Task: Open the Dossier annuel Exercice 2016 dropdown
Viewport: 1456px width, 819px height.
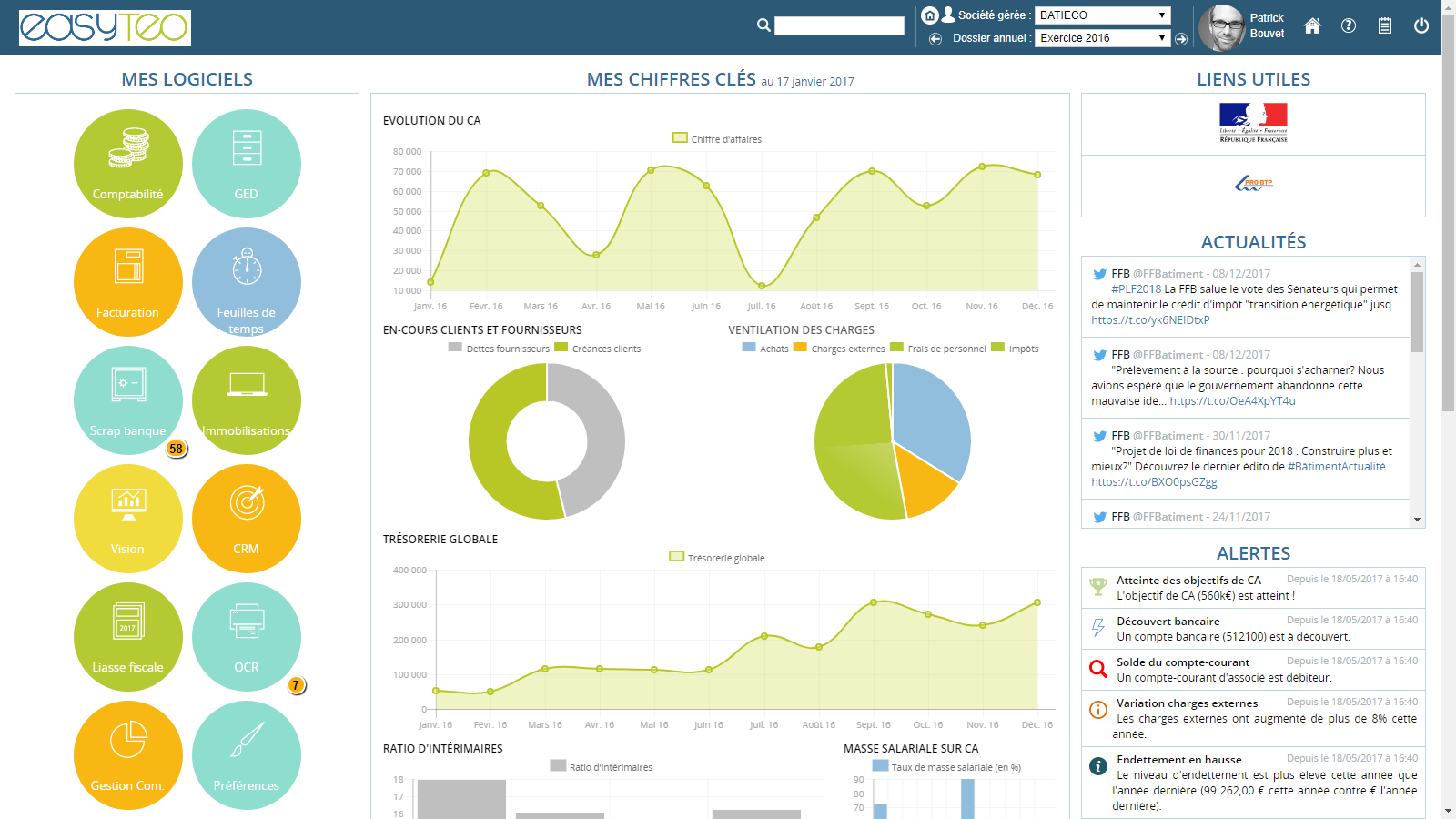Action: pyautogui.click(x=1102, y=38)
